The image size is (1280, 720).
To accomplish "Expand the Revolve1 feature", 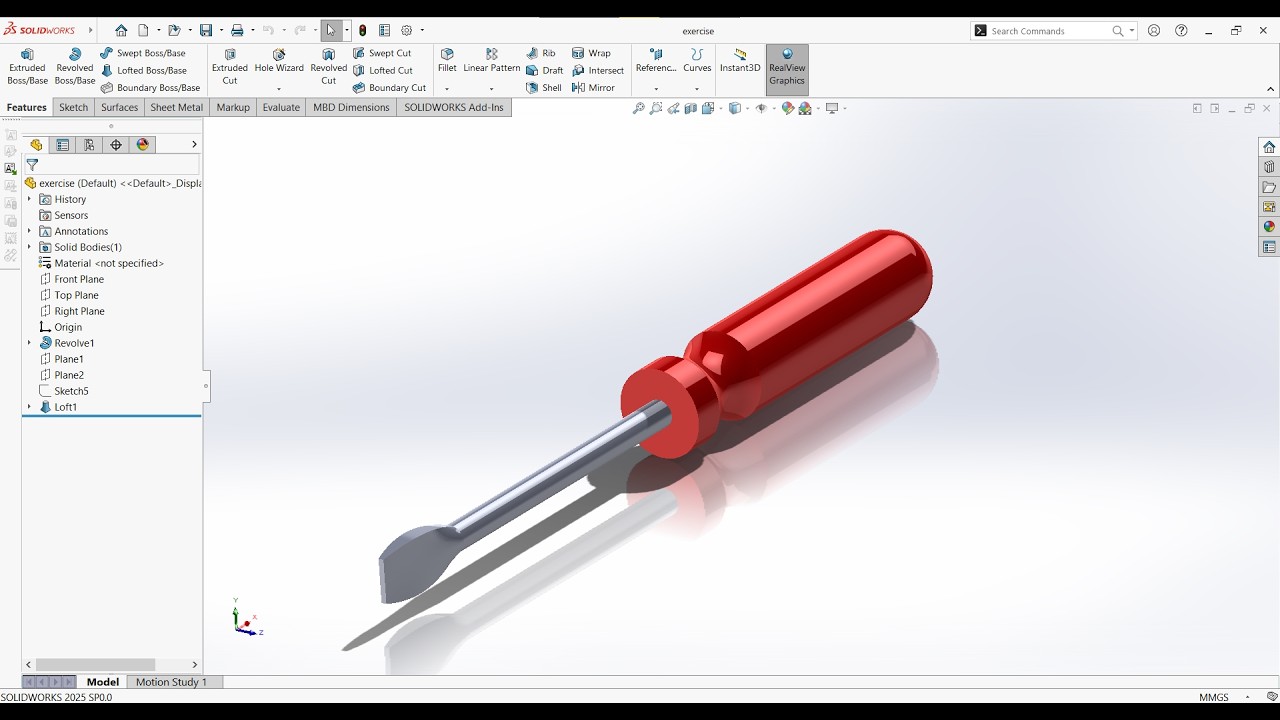I will 29,343.
